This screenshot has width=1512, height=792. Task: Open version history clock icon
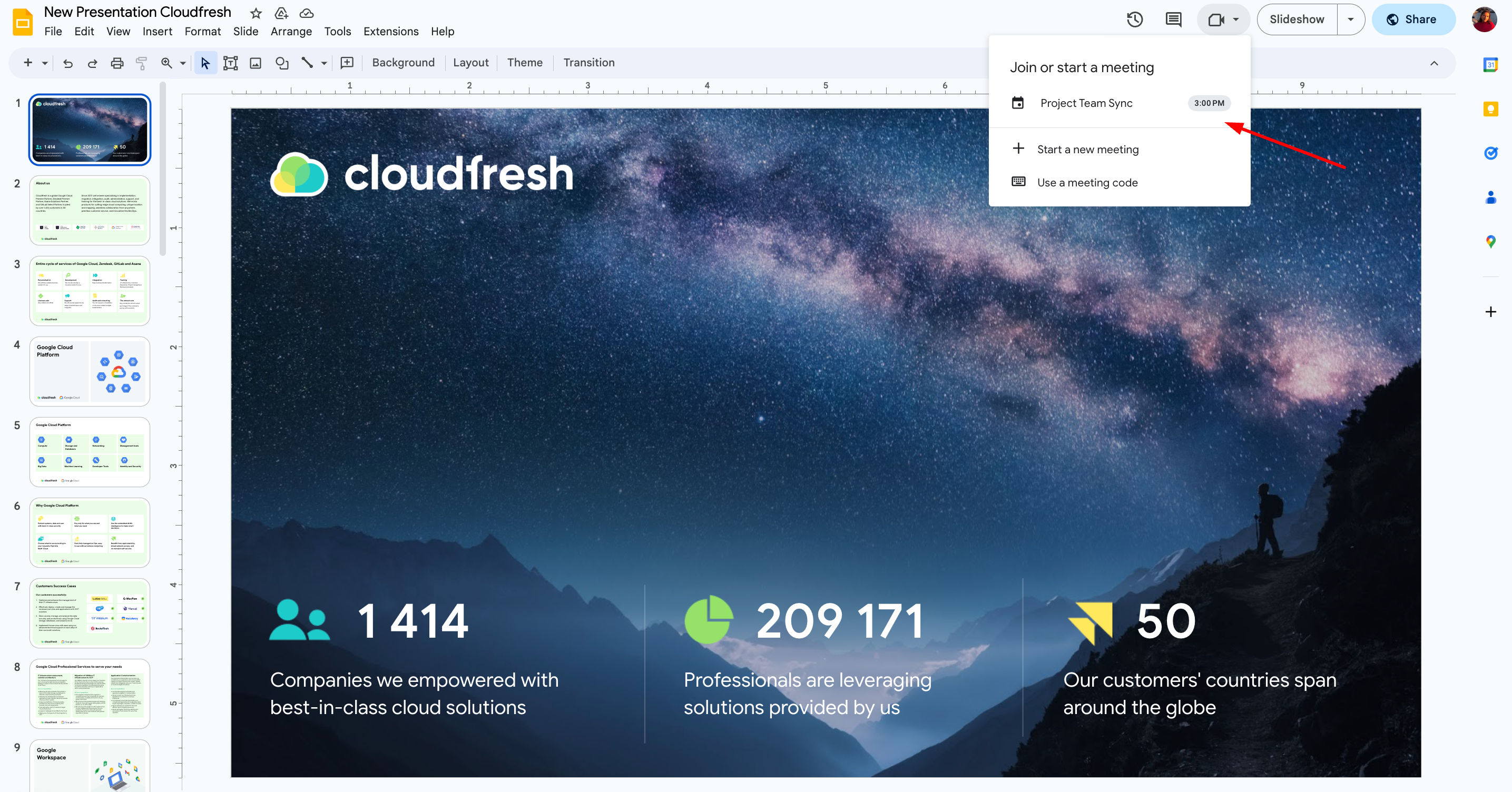[1135, 19]
